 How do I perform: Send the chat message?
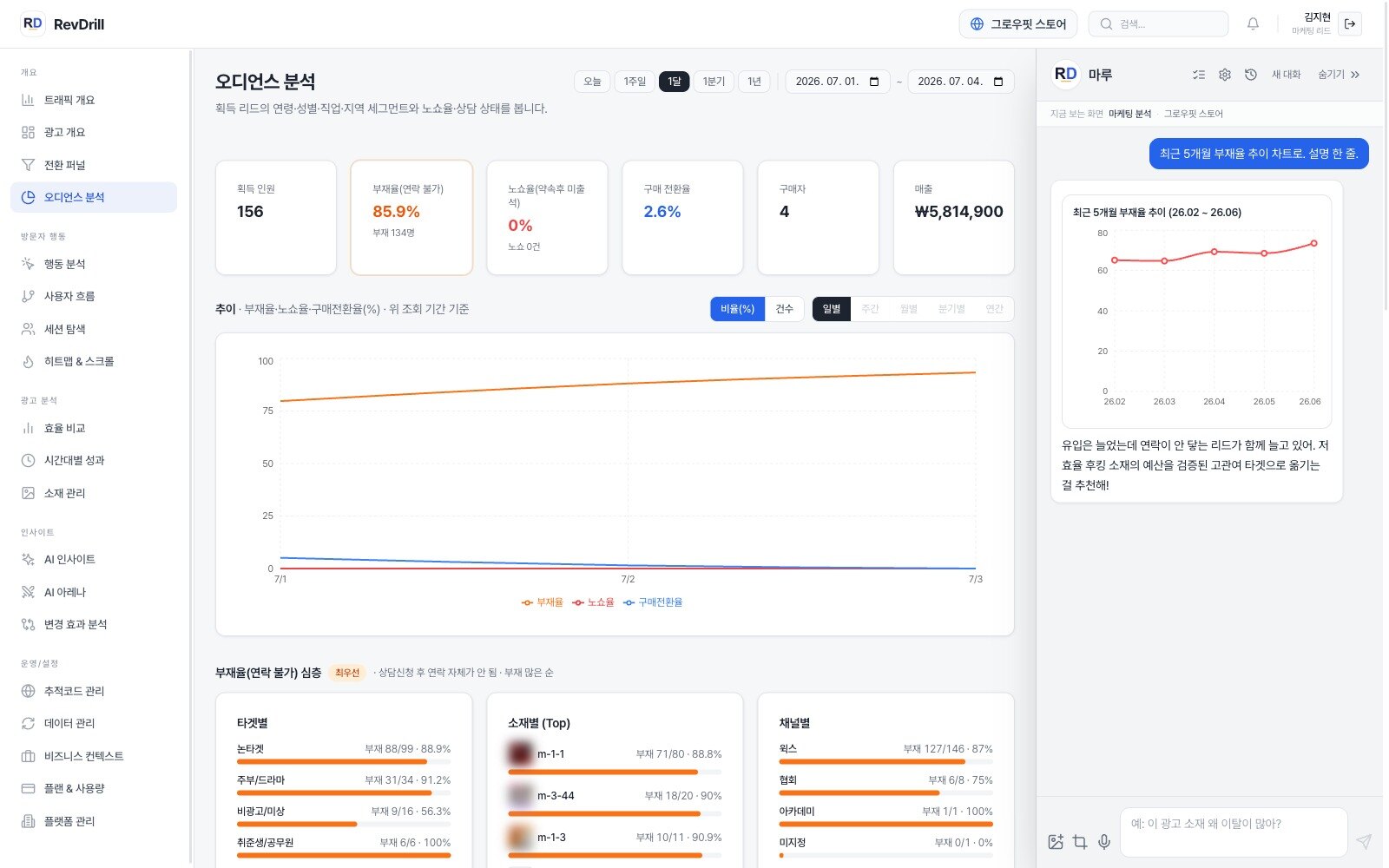(1364, 842)
